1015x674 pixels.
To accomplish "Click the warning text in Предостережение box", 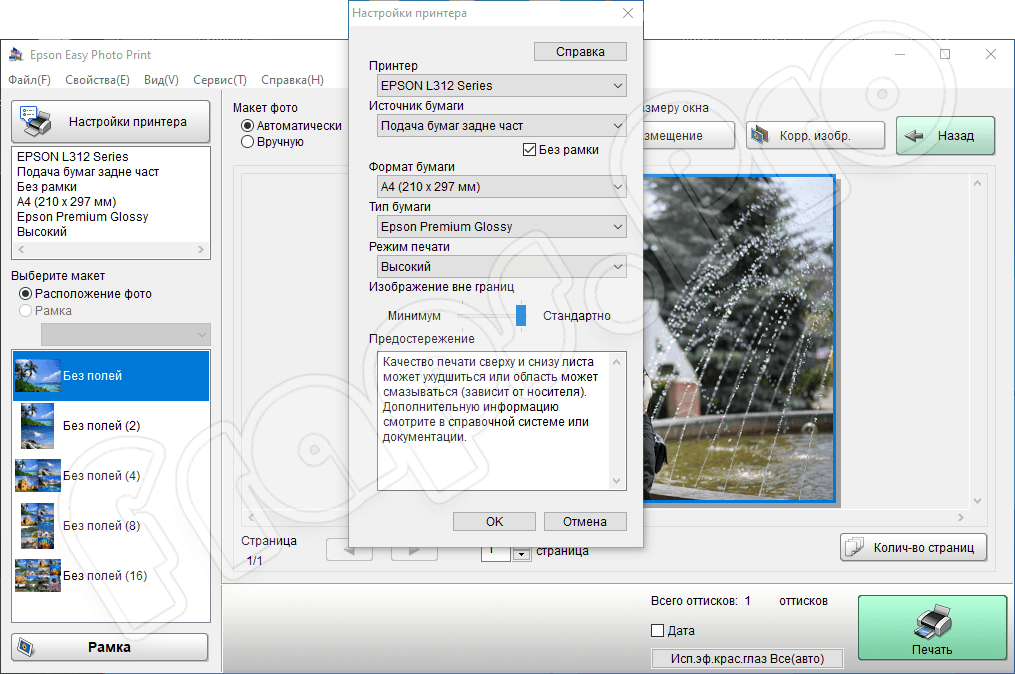I will (490, 399).
